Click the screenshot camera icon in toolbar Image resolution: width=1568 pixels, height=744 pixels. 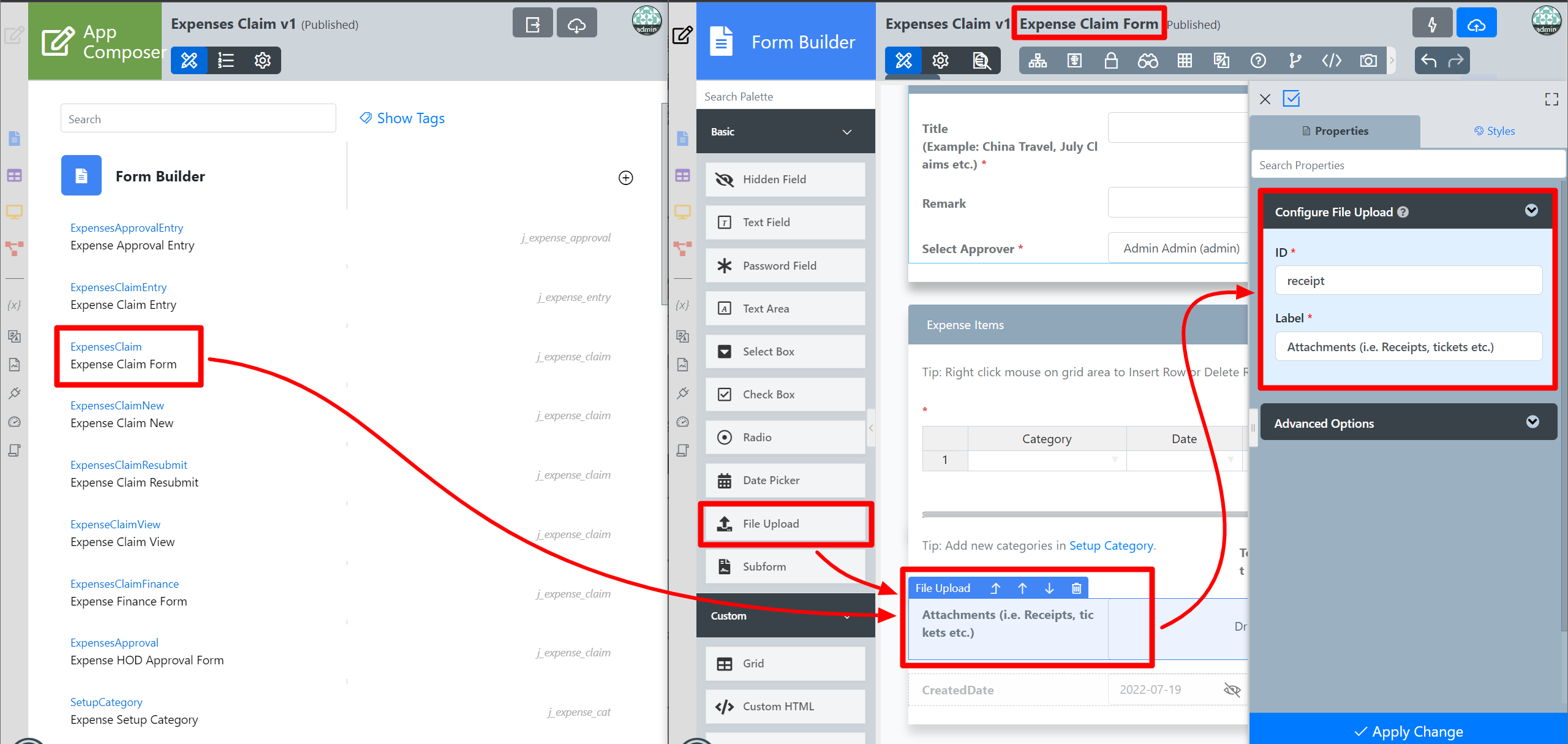pyautogui.click(x=1368, y=61)
